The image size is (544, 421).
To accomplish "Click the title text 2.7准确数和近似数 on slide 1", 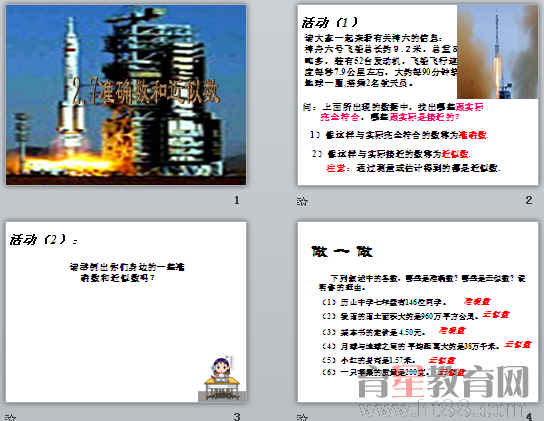I will pos(146,92).
